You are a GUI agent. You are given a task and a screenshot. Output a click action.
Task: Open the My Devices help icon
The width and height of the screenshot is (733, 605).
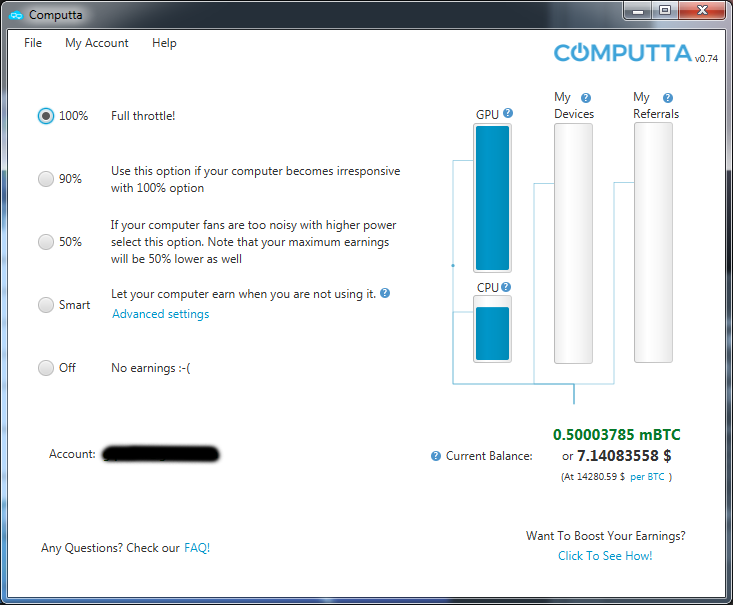[x=586, y=98]
